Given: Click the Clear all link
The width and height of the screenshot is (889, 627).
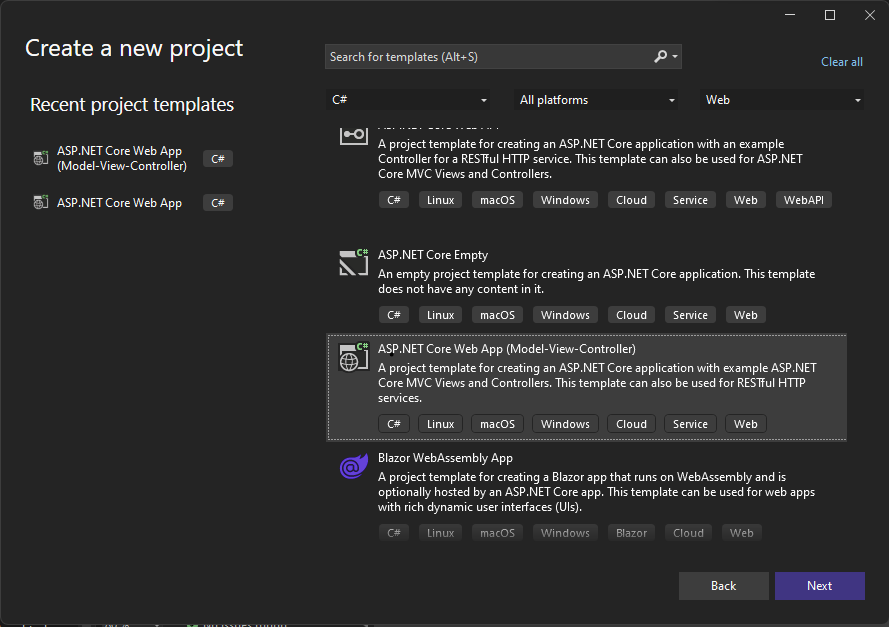Looking at the screenshot, I should pyautogui.click(x=841, y=62).
